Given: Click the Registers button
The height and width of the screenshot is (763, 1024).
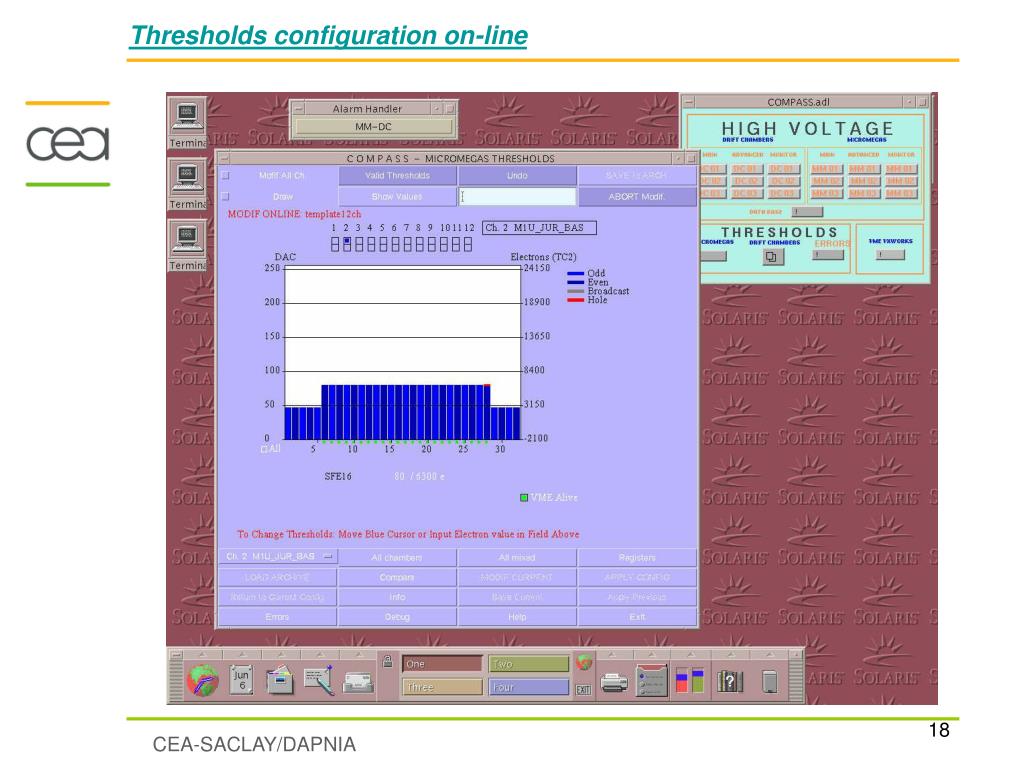Looking at the screenshot, I should [x=637, y=557].
